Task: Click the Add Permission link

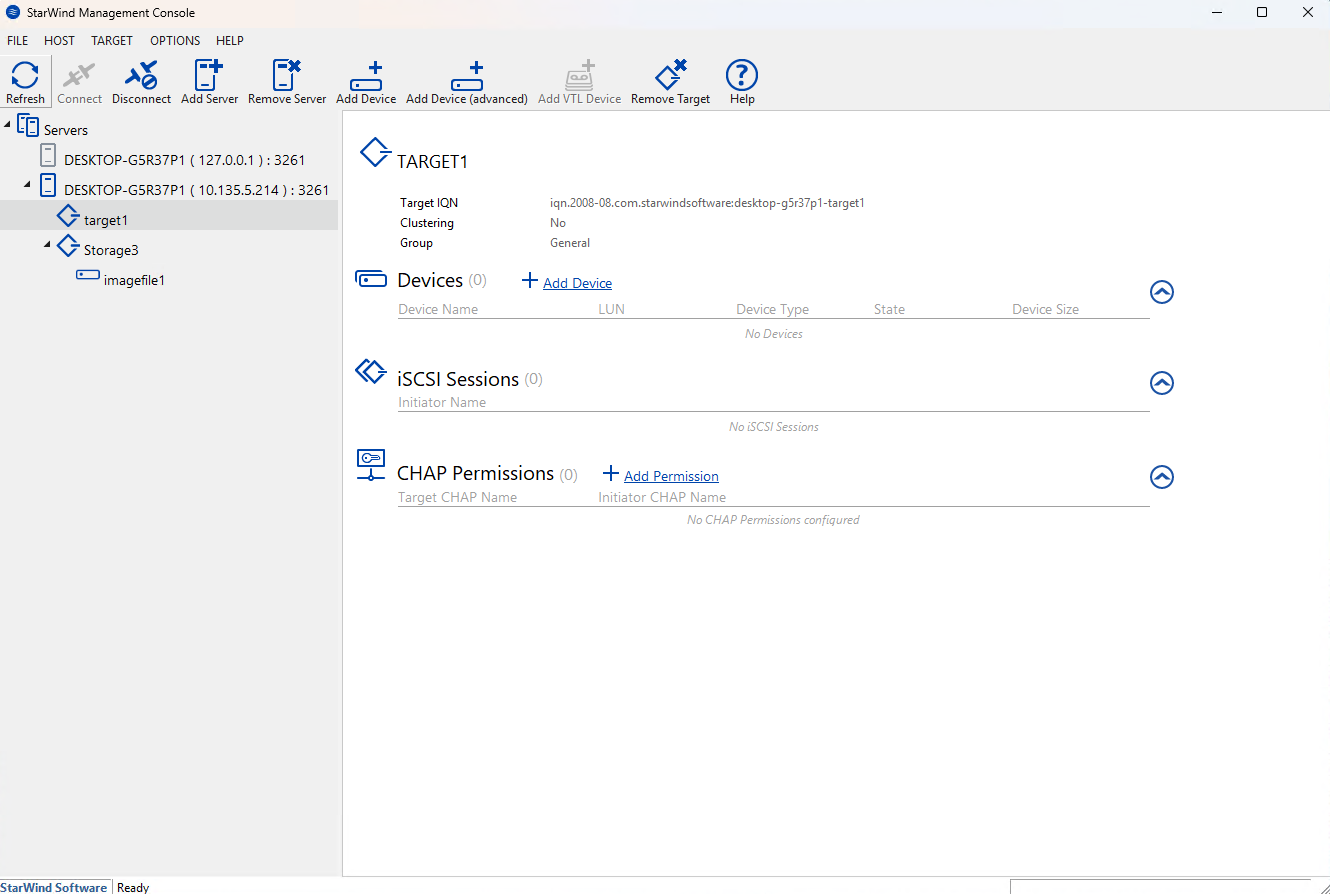Action: (x=671, y=477)
